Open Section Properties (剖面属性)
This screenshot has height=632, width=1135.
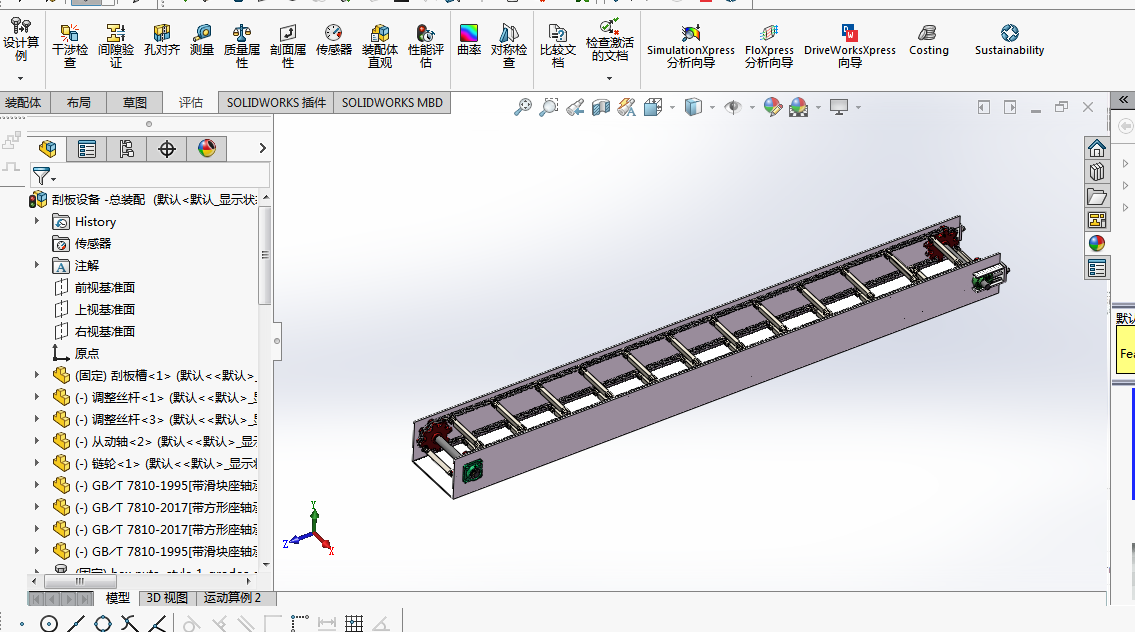[x=287, y=46]
